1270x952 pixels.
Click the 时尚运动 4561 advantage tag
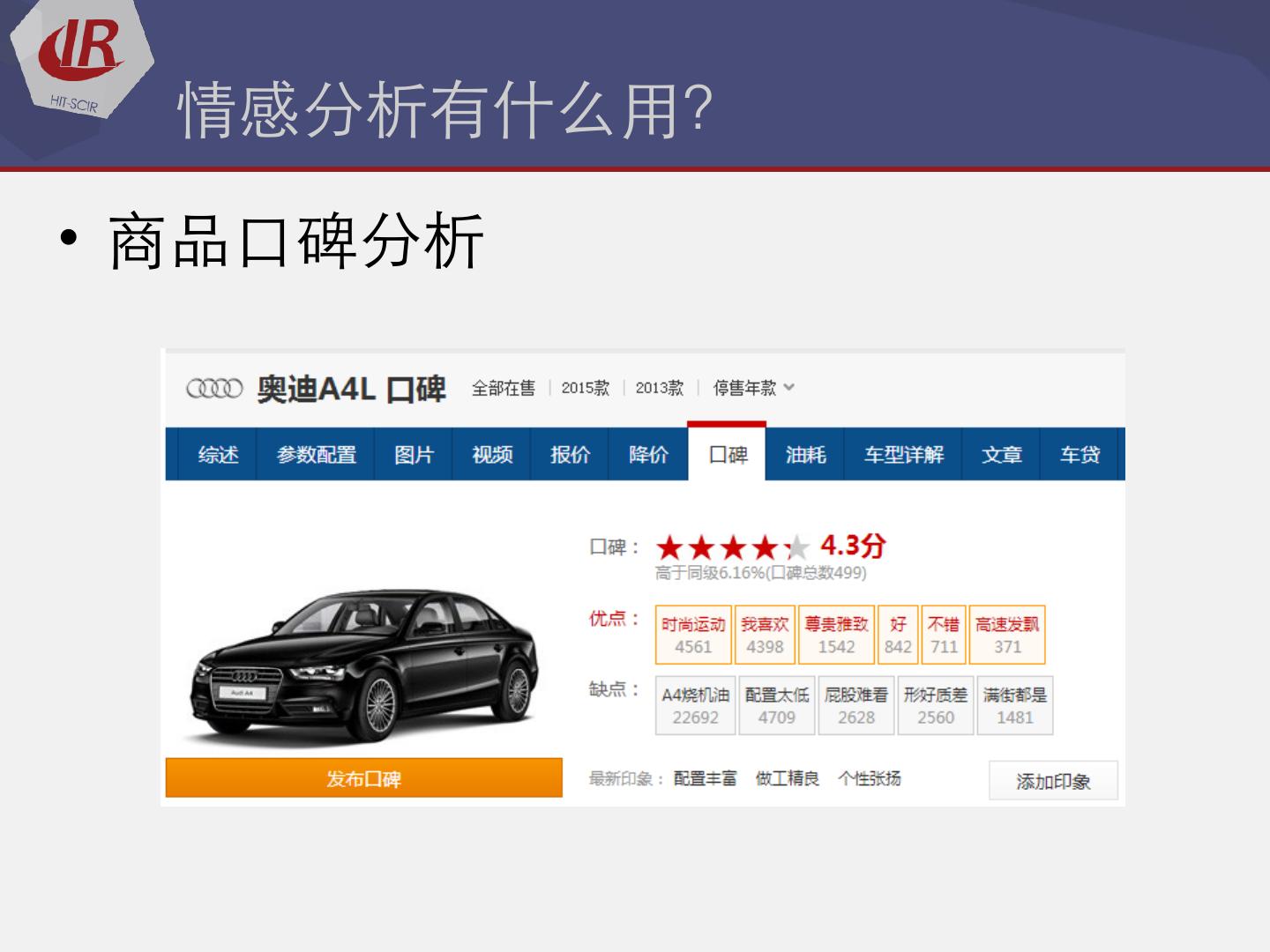pyautogui.click(x=693, y=635)
